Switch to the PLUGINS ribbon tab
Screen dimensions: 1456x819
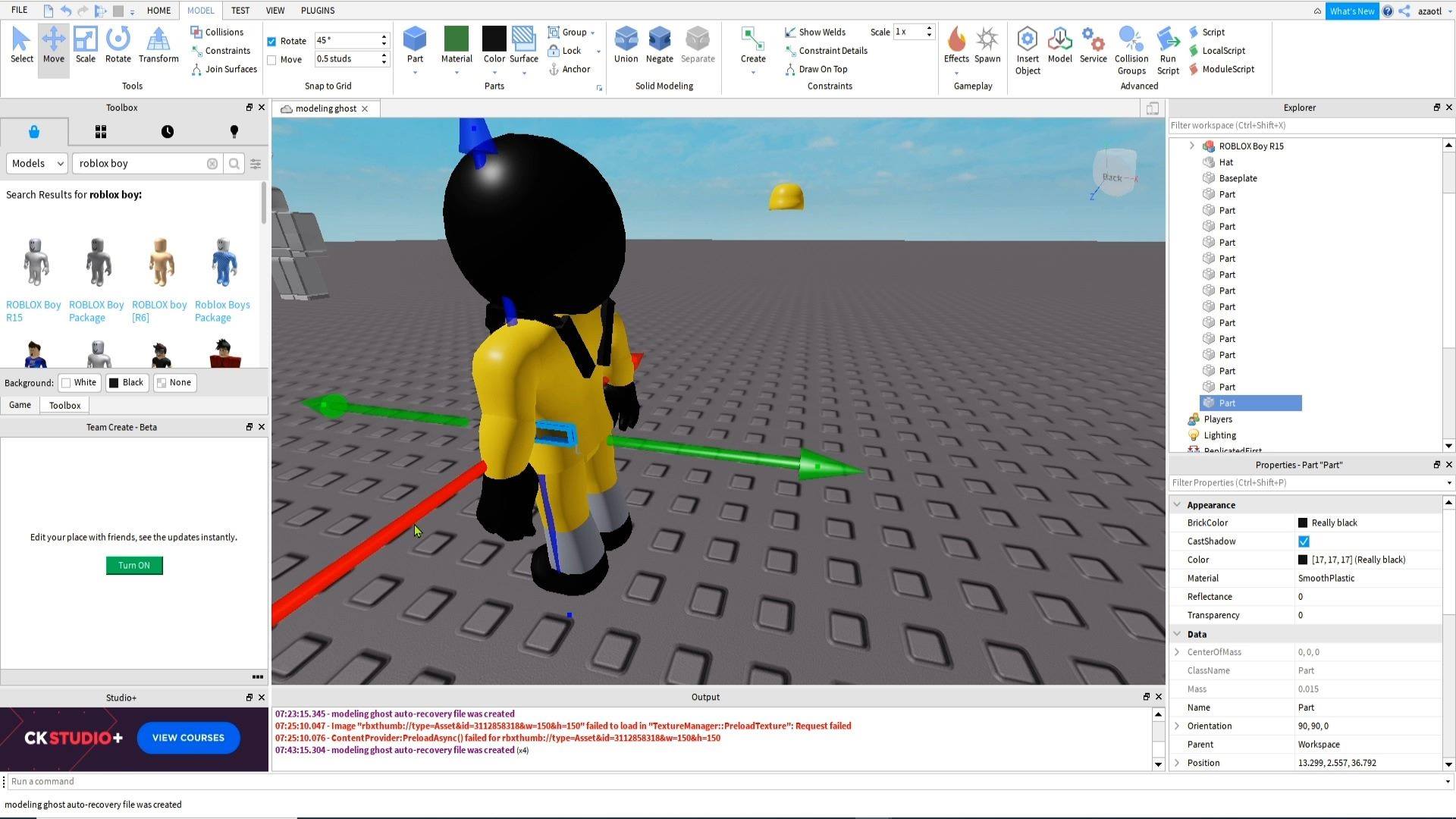point(318,11)
